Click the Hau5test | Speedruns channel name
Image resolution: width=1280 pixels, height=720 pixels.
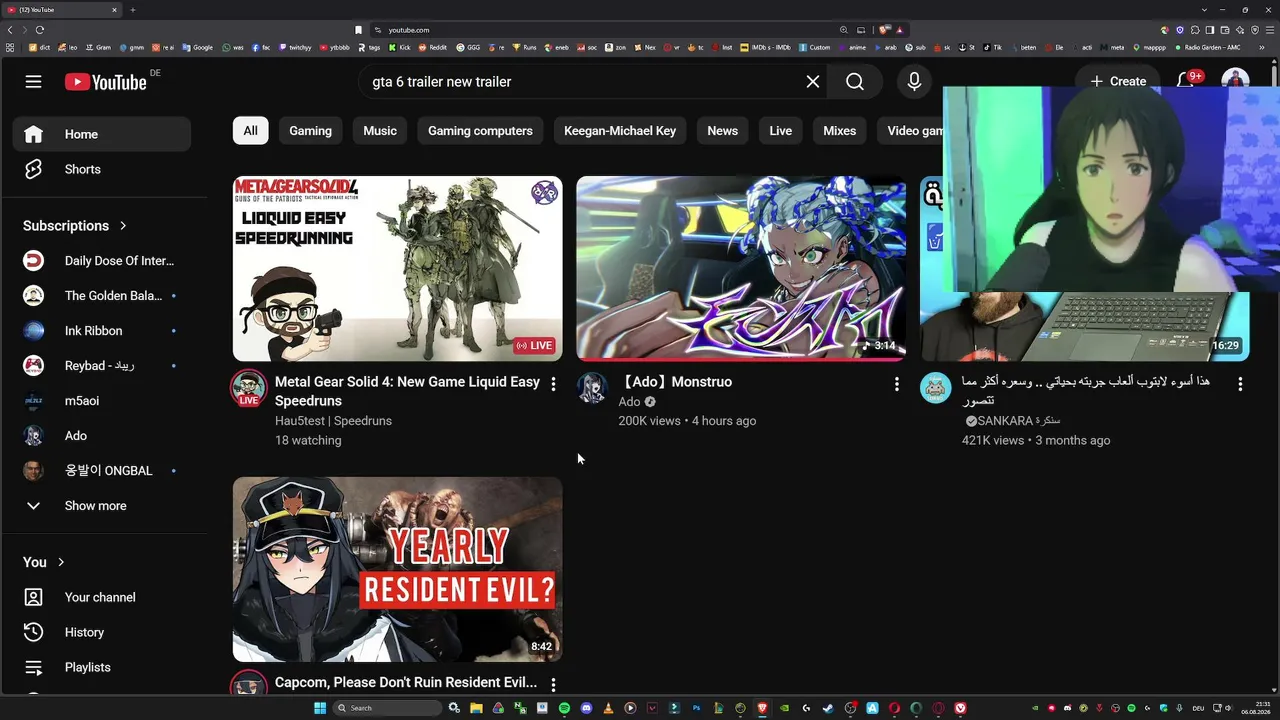tap(333, 421)
